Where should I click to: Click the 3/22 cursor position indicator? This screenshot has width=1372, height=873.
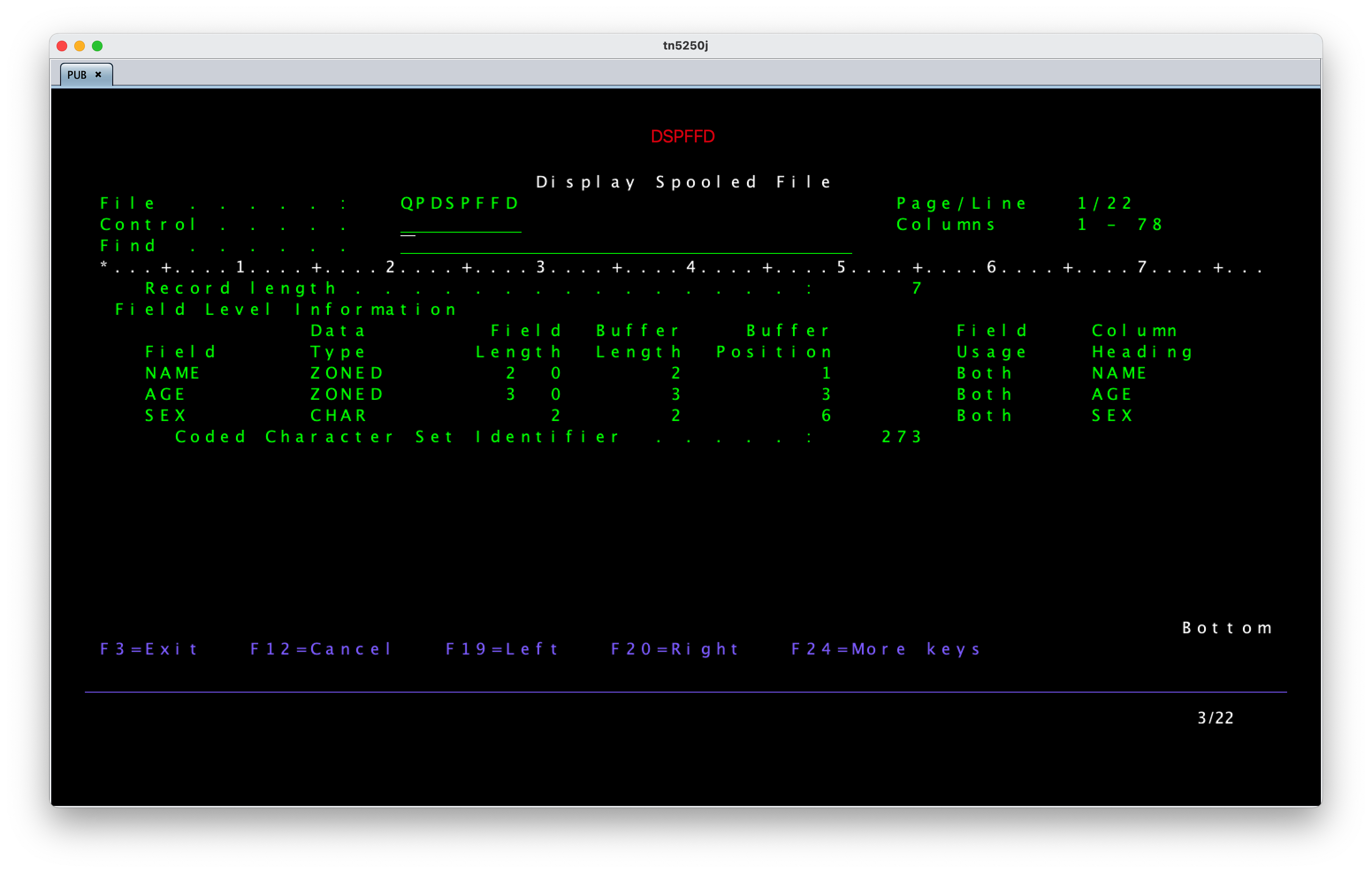1216,718
